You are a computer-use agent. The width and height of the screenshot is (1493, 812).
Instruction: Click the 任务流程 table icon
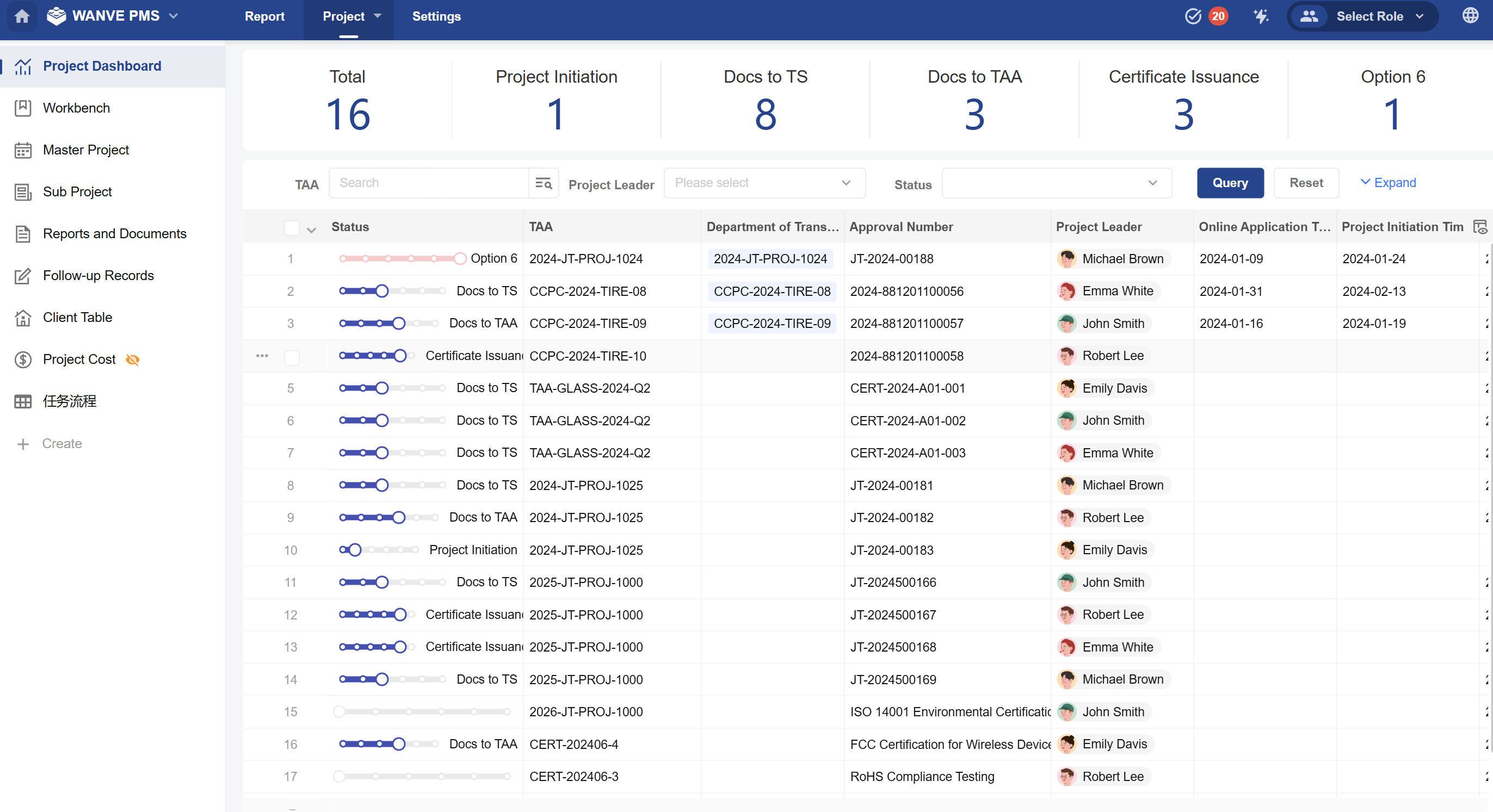pos(23,401)
